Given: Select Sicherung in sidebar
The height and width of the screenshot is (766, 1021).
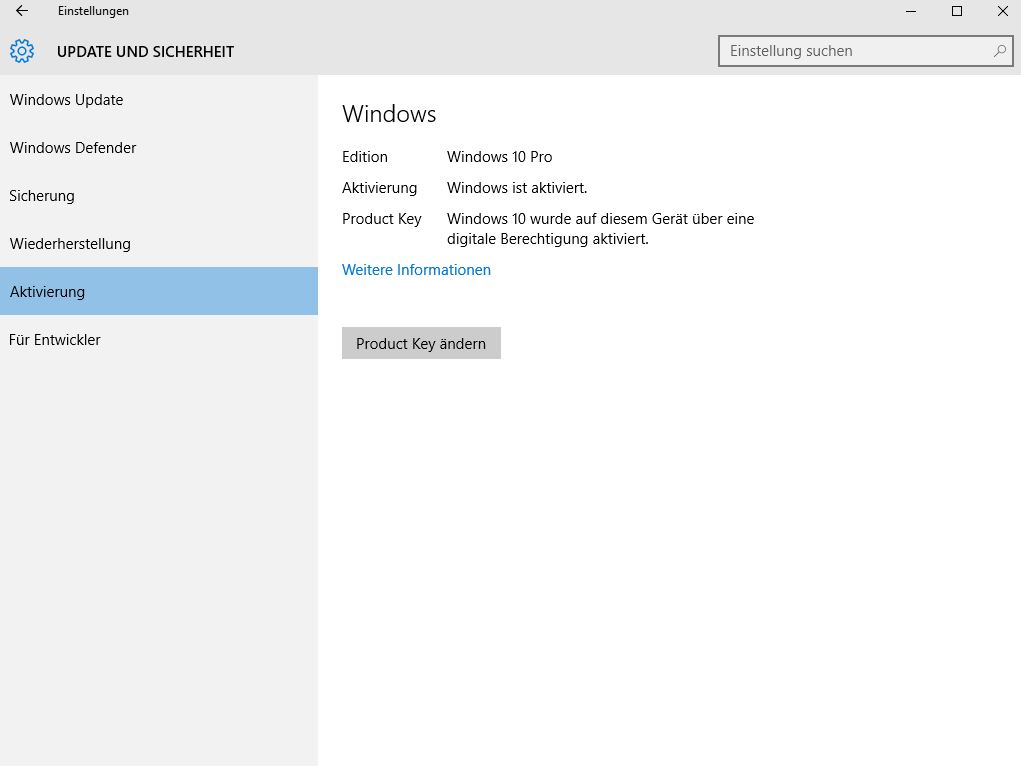Looking at the screenshot, I should click(159, 196).
